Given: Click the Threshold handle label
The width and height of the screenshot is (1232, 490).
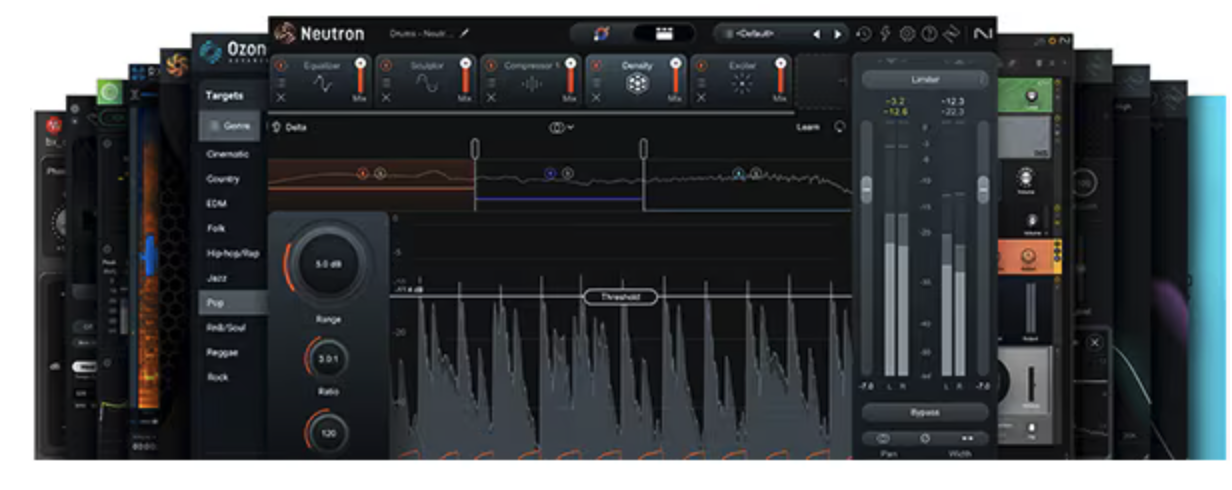Looking at the screenshot, I should coord(620,297).
